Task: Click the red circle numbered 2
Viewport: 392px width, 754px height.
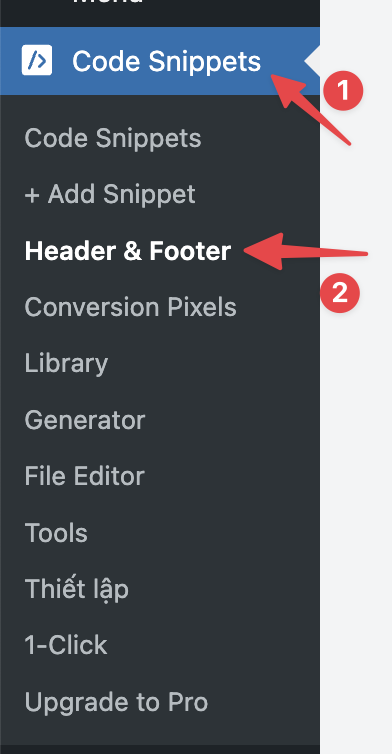Action: click(340, 293)
